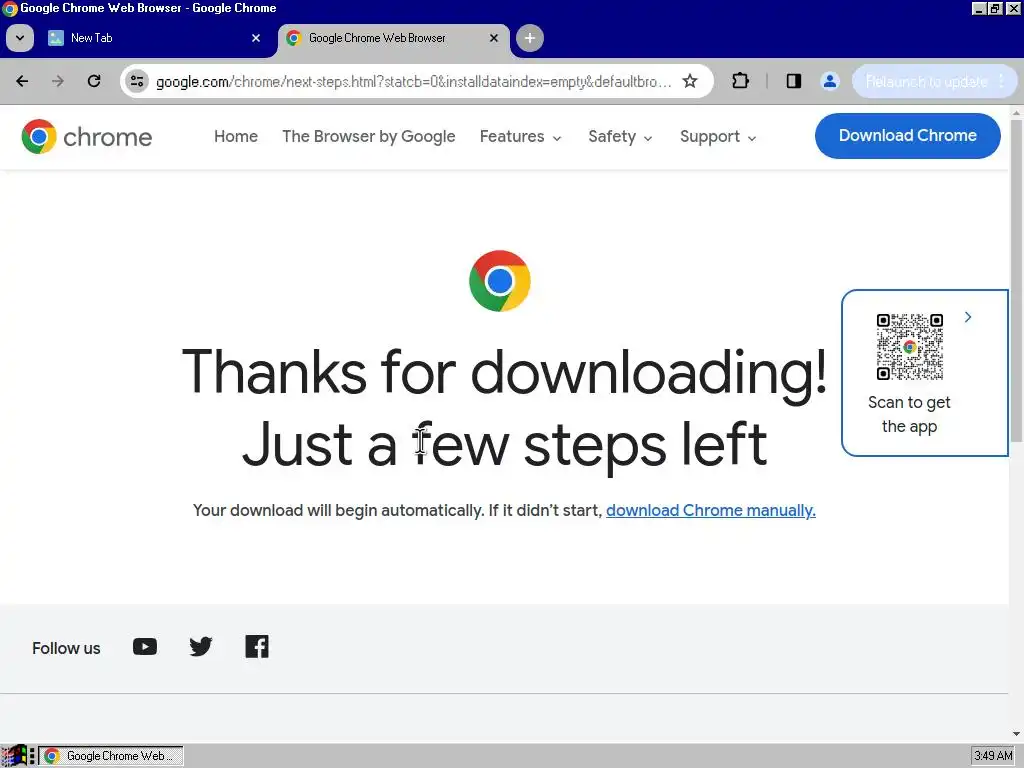Expand the Safety menu
This screenshot has height=768, width=1024.
620,136
